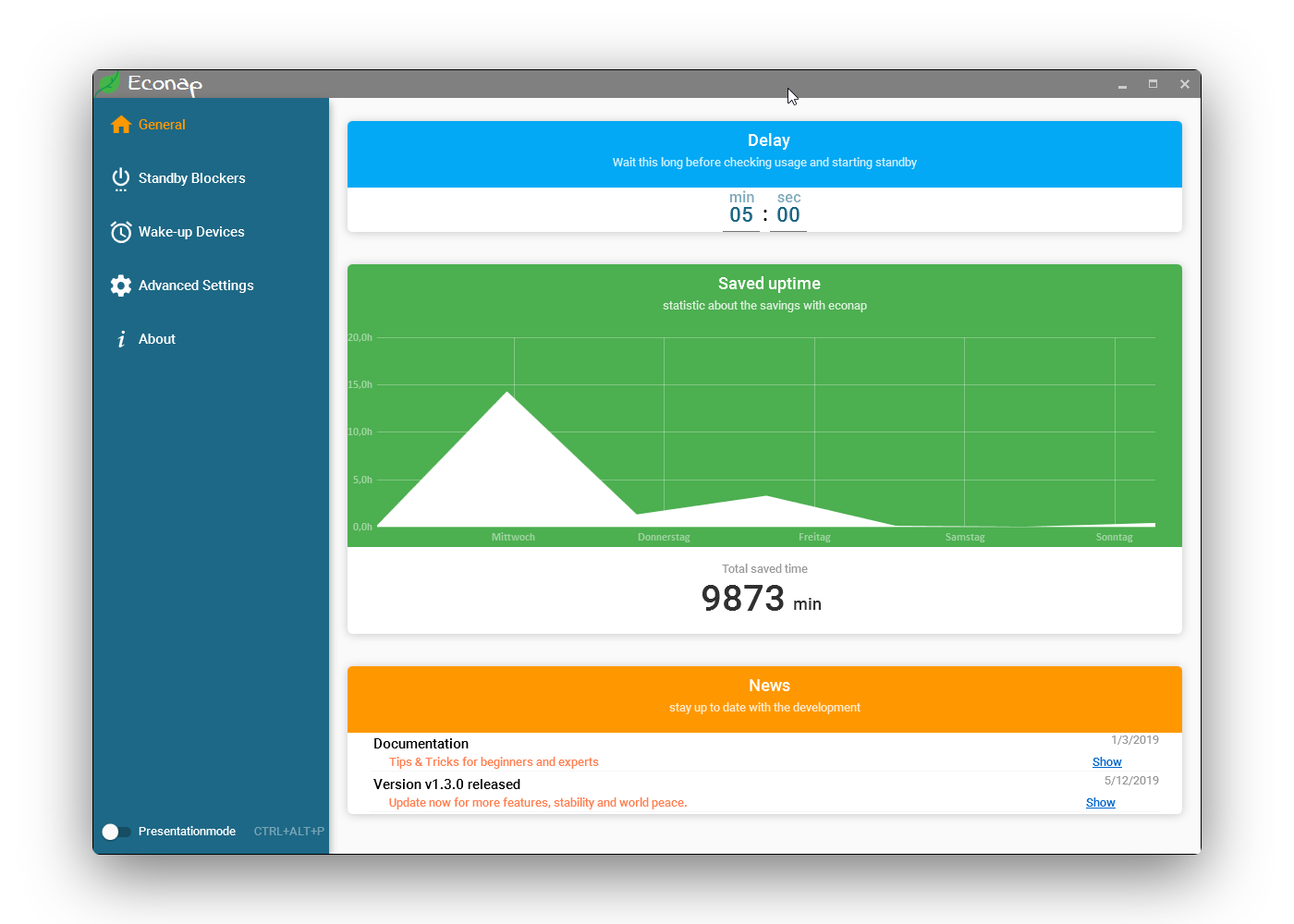Click the 5,0h y-axis label
The height and width of the screenshot is (924, 1294).
click(362, 480)
